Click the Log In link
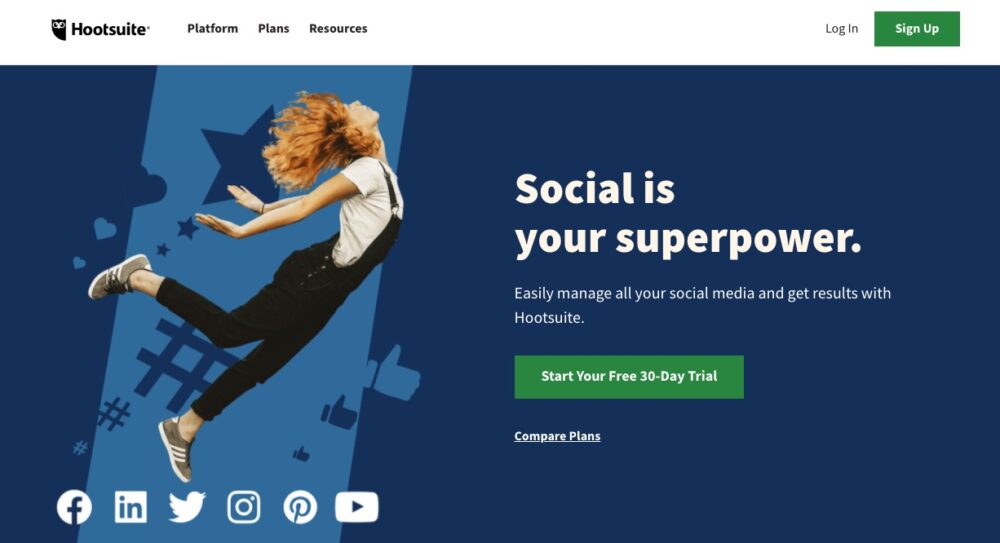Viewport: 1000px width, 543px height. (x=841, y=29)
